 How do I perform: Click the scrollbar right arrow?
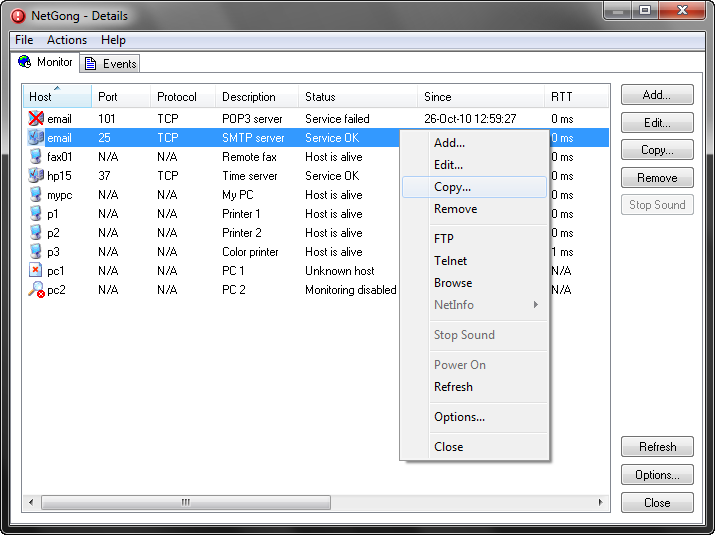click(601, 502)
